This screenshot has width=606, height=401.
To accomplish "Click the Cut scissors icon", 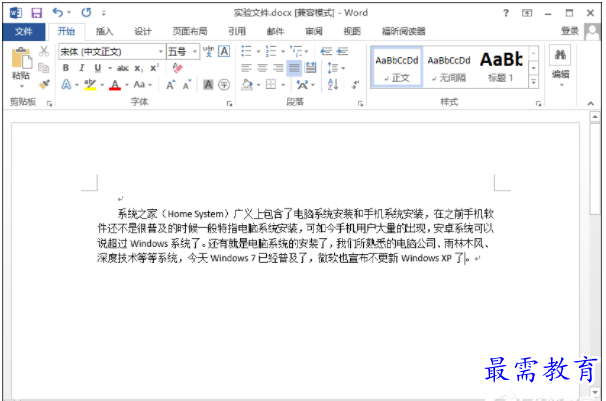I will coord(44,51).
